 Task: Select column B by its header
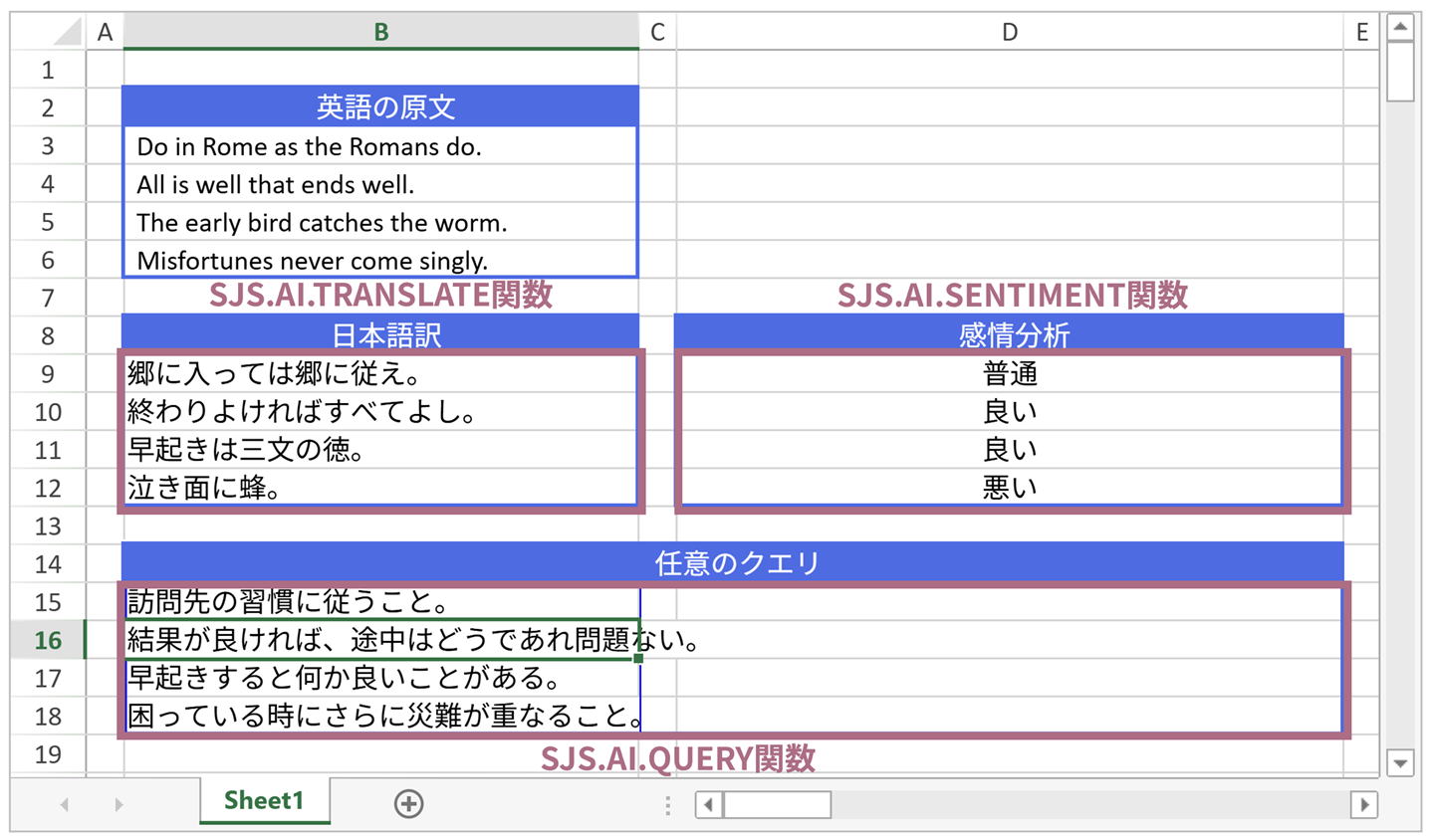(x=380, y=31)
